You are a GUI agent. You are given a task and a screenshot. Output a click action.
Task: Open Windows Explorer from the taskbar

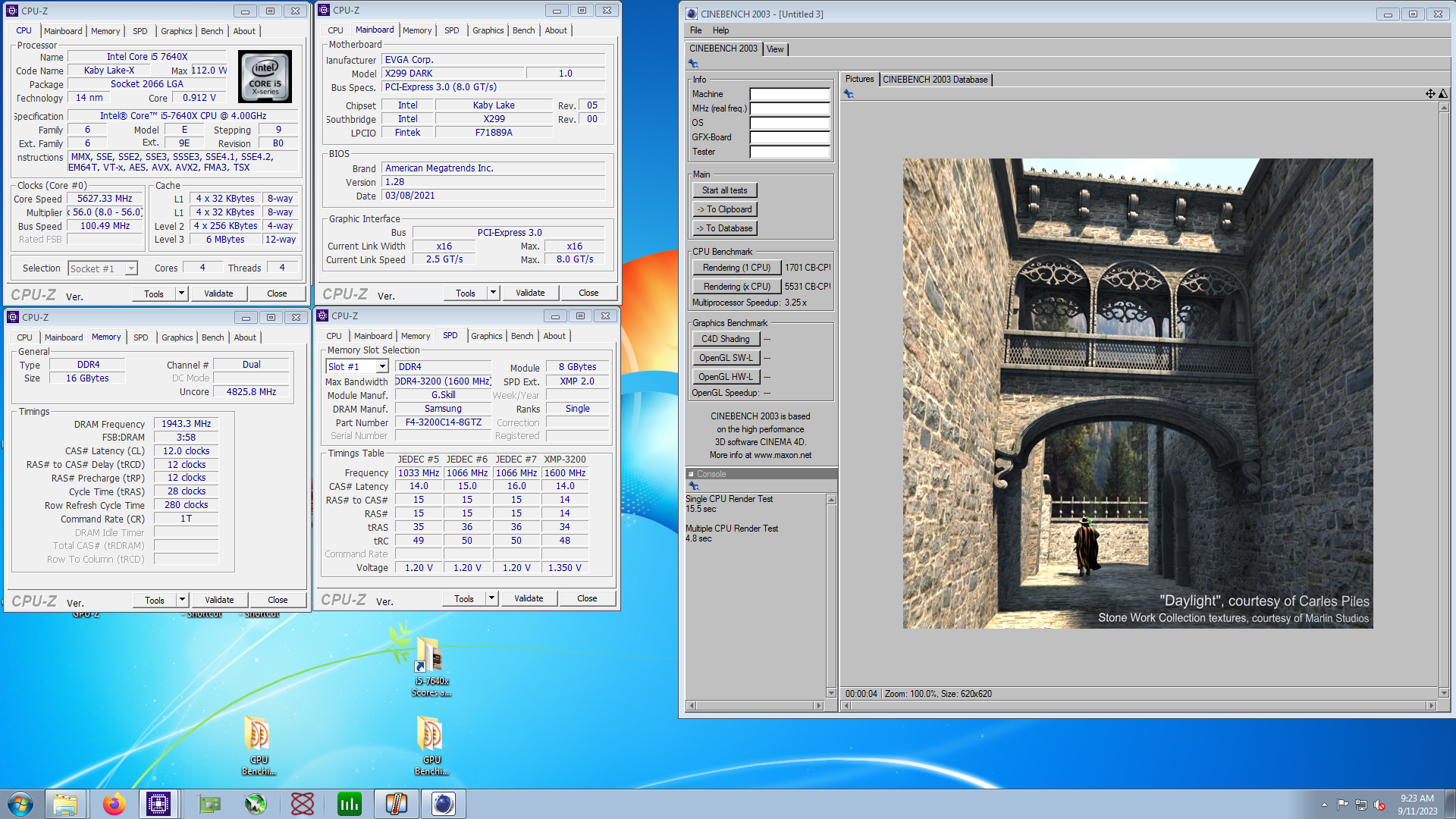coord(65,804)
